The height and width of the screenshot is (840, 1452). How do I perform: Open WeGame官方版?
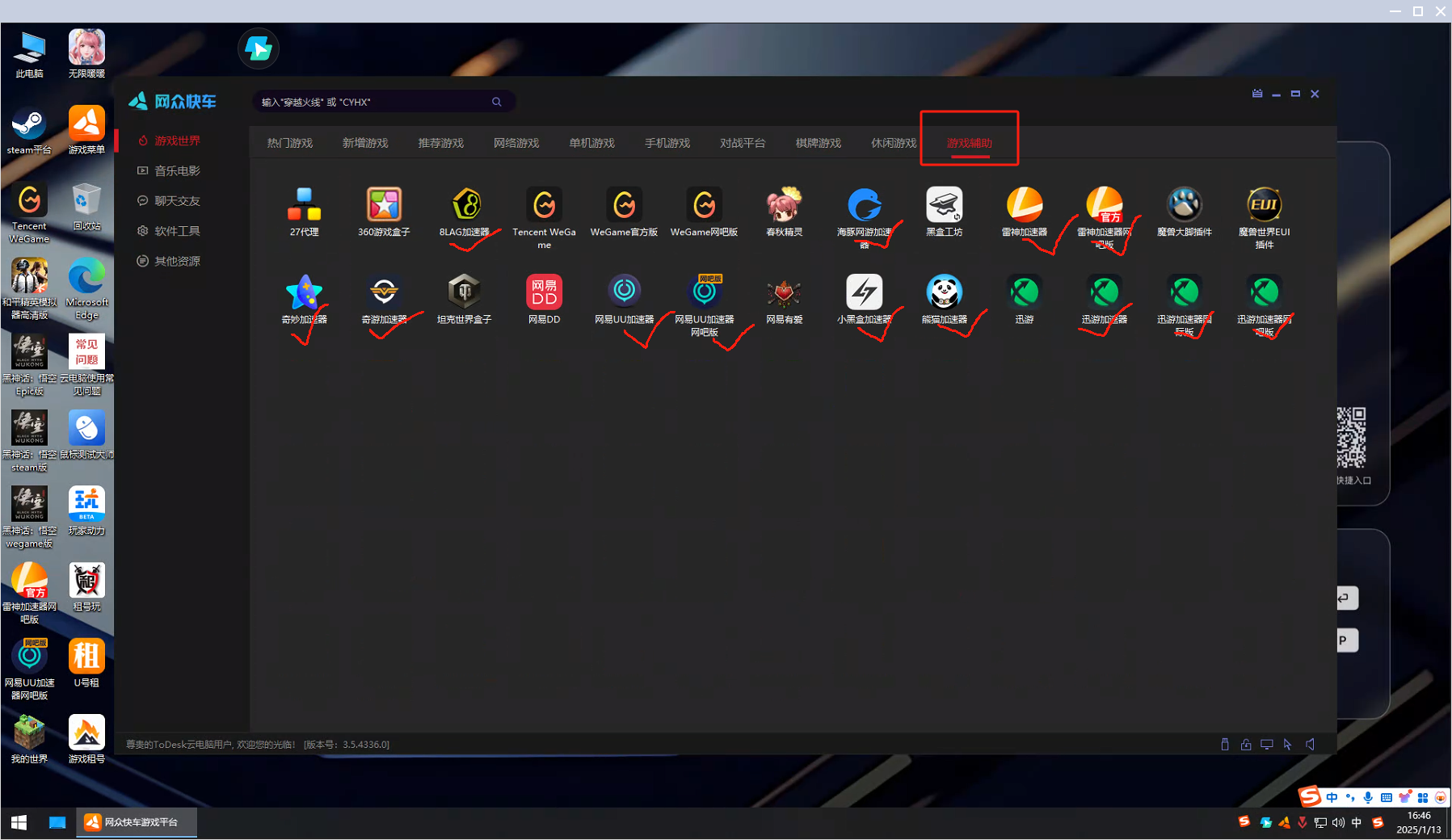(624, 205)
